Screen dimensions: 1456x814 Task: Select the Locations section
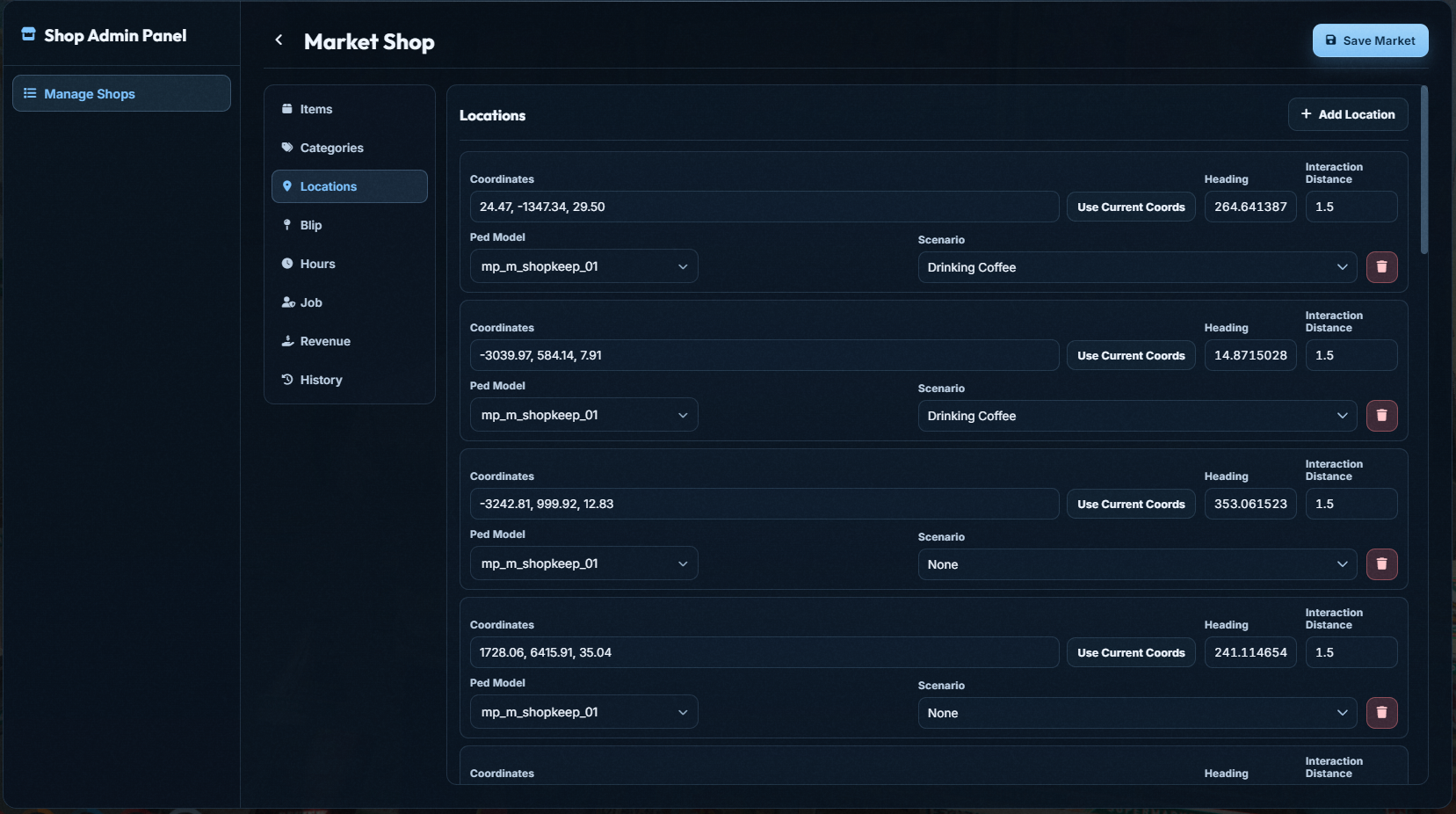[x=350, y=186]
